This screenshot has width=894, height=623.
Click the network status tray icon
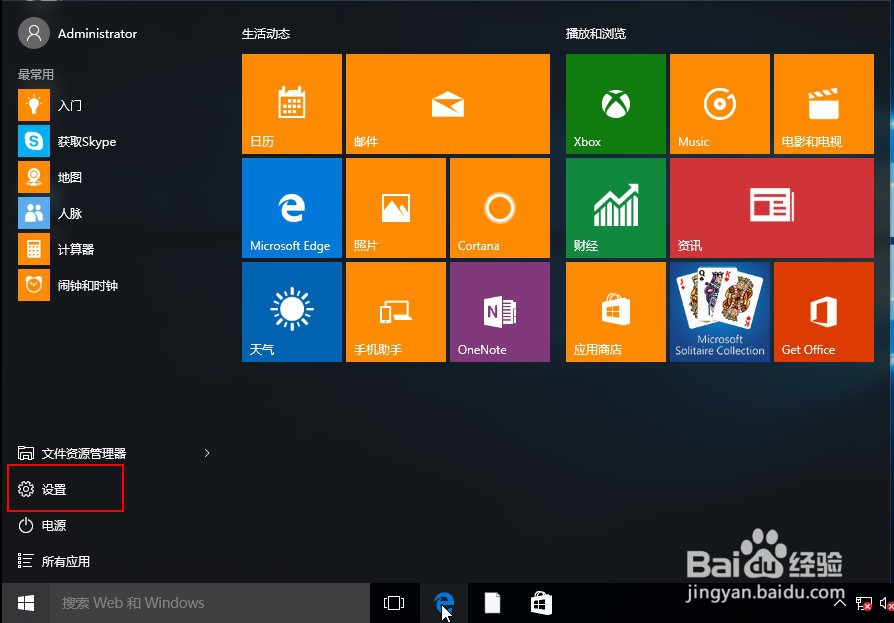coord(863,603)
